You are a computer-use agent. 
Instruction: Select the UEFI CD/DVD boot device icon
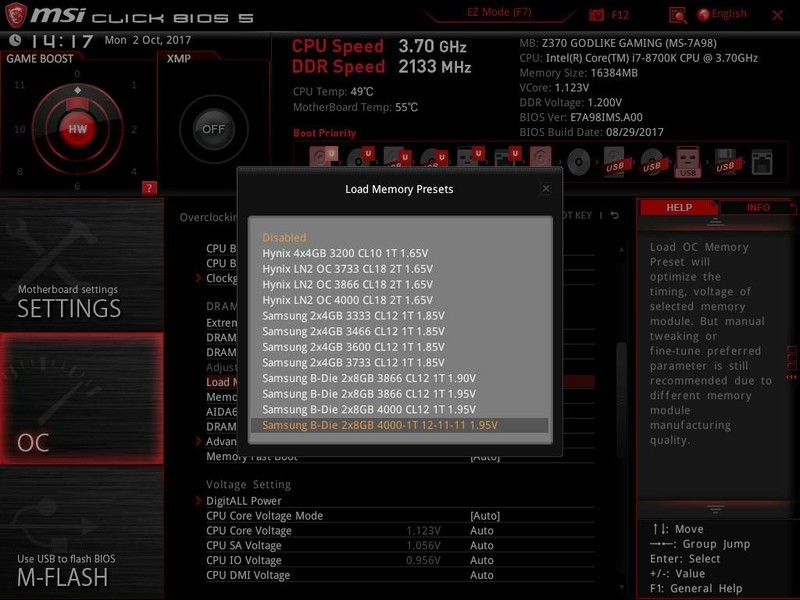[x=360, y=157]
